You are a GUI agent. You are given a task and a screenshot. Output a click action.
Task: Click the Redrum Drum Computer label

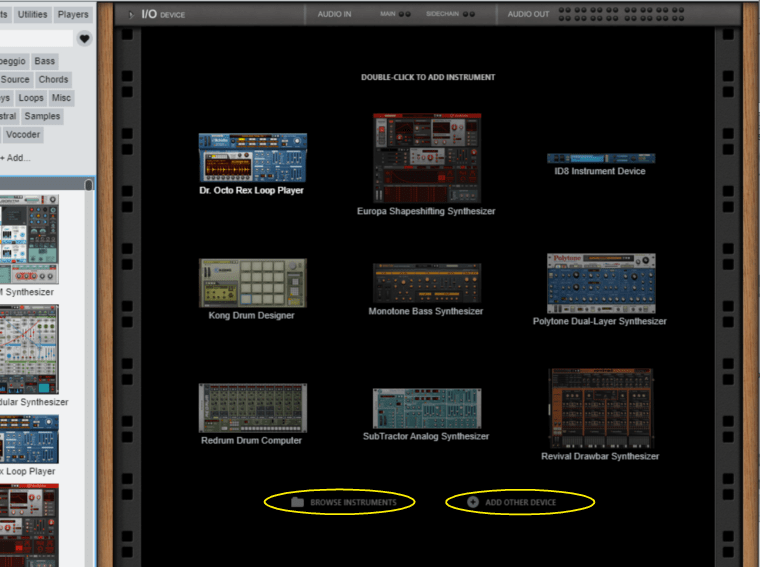(251, 440)
